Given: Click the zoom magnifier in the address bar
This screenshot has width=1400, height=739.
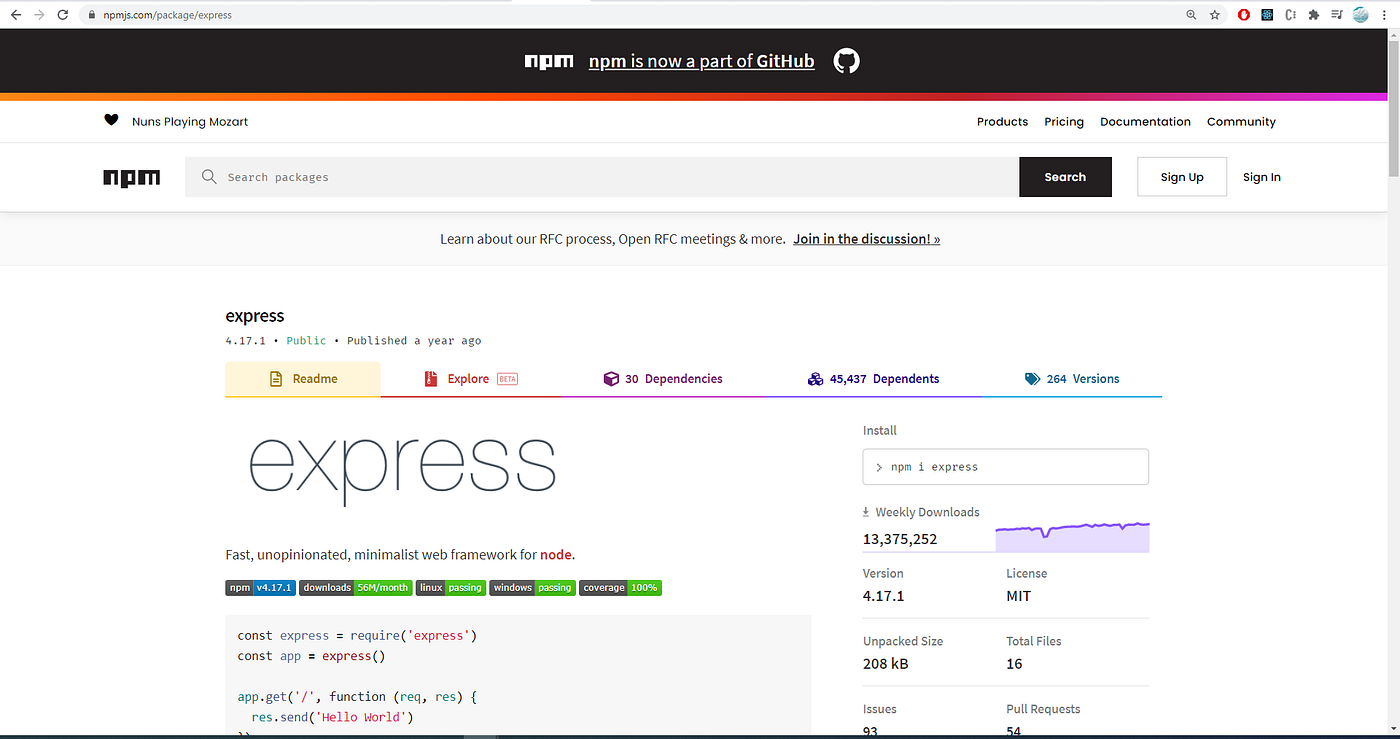Looking at the screenshot, I should [x=1191, y=14].
